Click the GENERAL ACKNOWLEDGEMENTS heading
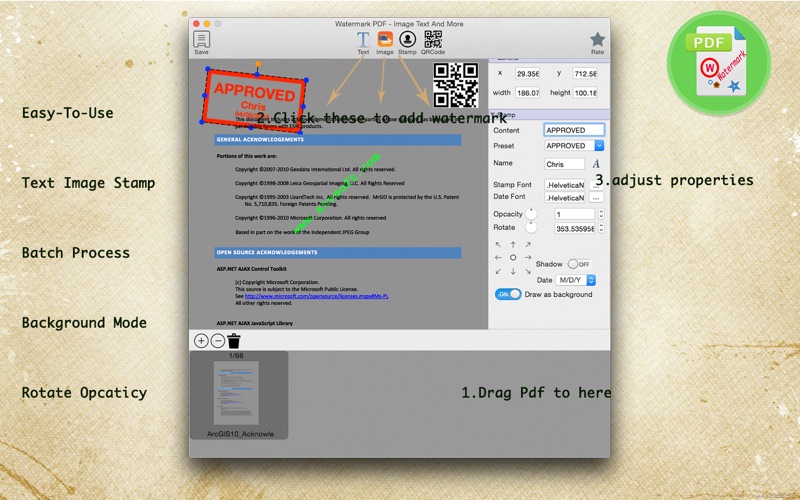 coord(260,139)
